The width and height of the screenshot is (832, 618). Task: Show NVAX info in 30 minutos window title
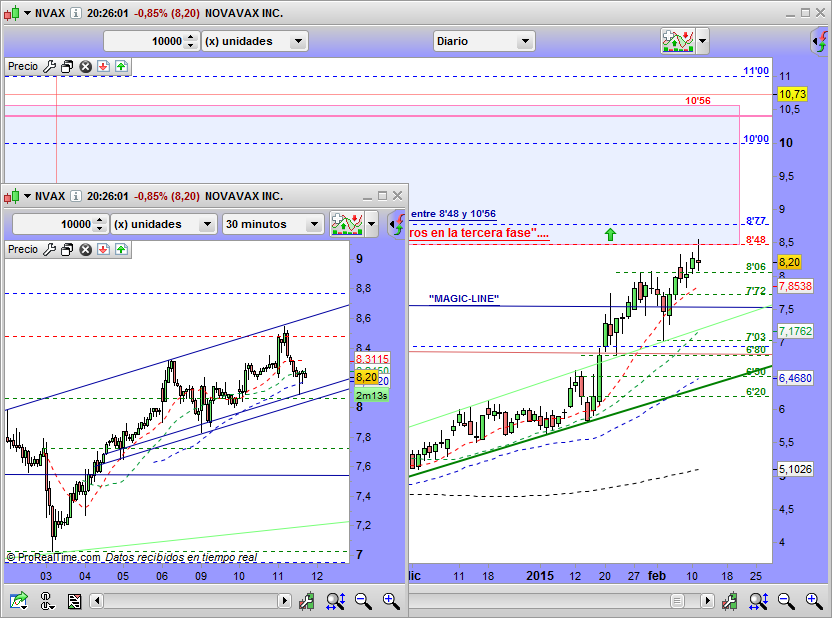point(76,196)
